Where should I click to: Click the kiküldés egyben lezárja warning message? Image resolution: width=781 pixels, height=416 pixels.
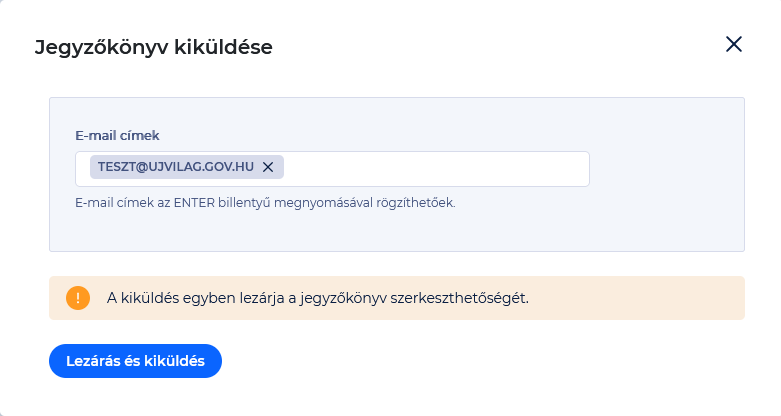pos(318,298)
